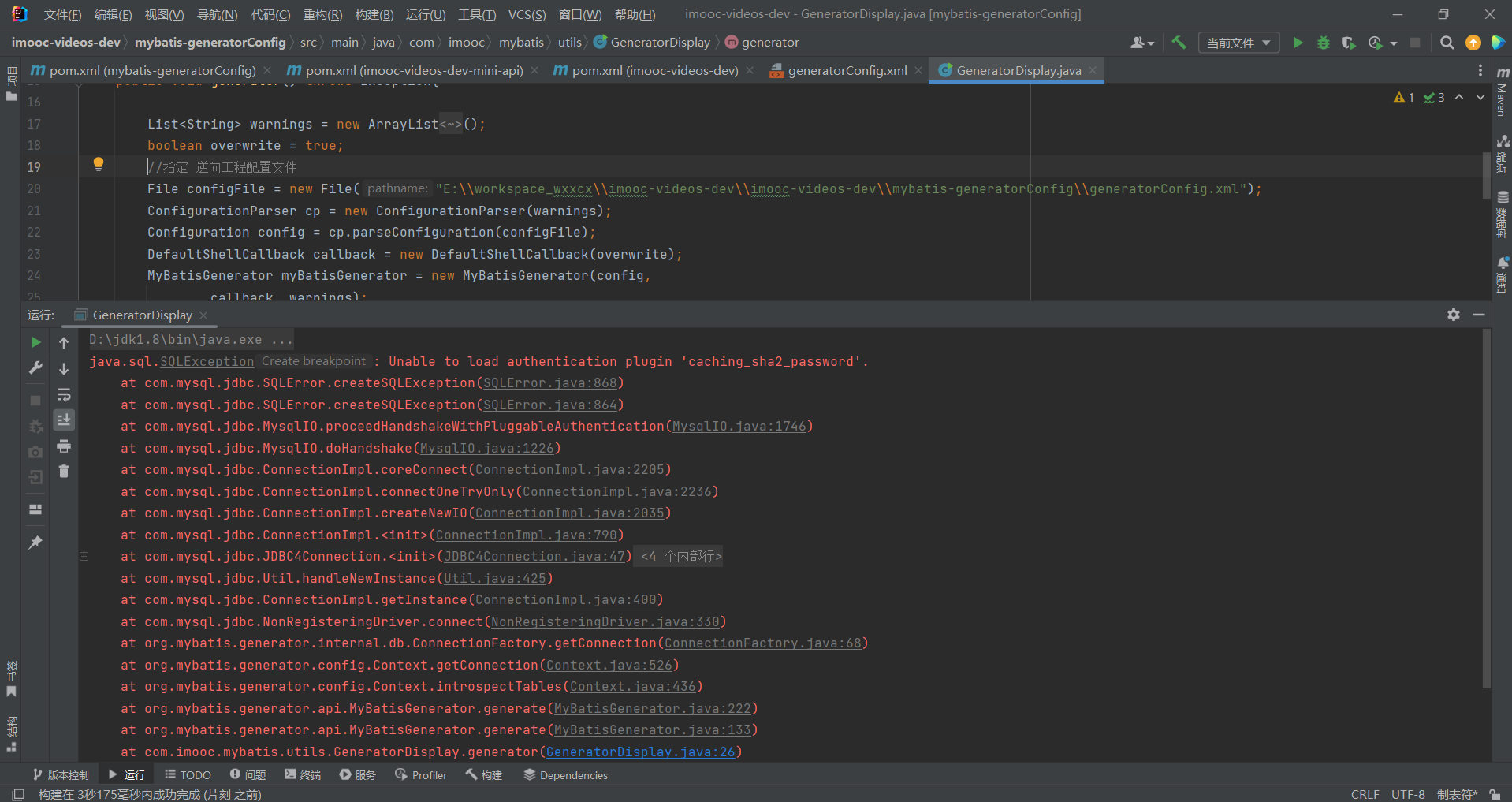Hide the Run tool window

click(x=1479, y=315)
